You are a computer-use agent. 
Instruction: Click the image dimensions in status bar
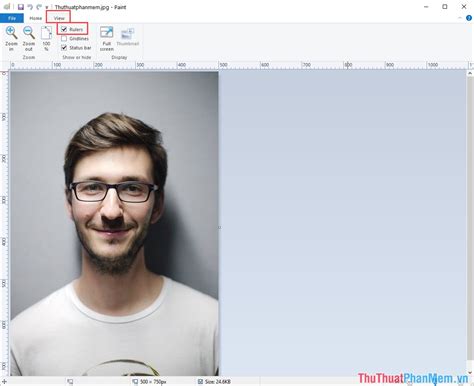pos(153,382)
